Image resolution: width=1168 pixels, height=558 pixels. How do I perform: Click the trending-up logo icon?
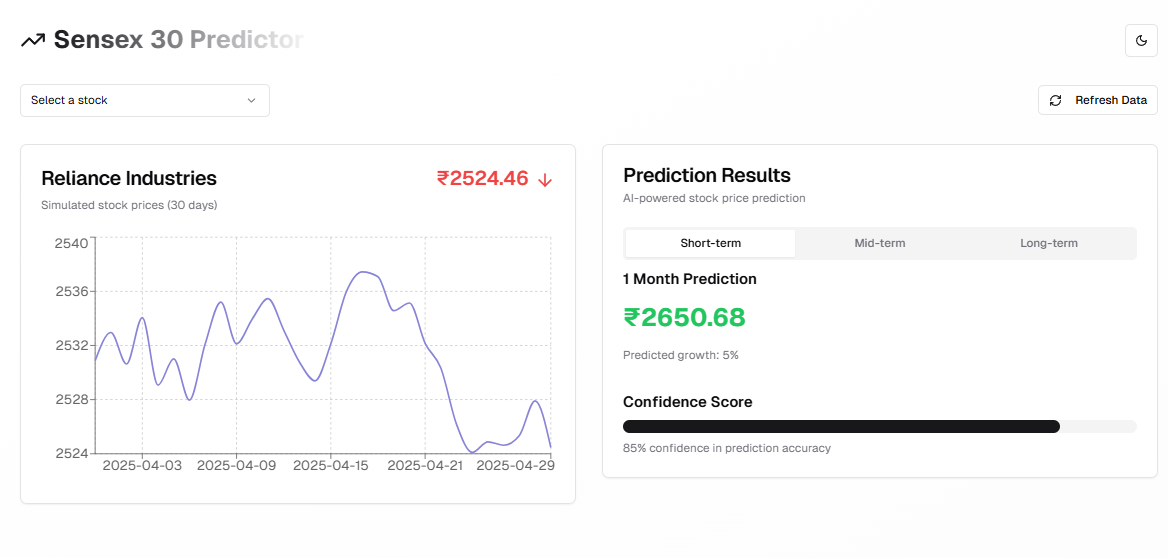pos(33,40)
